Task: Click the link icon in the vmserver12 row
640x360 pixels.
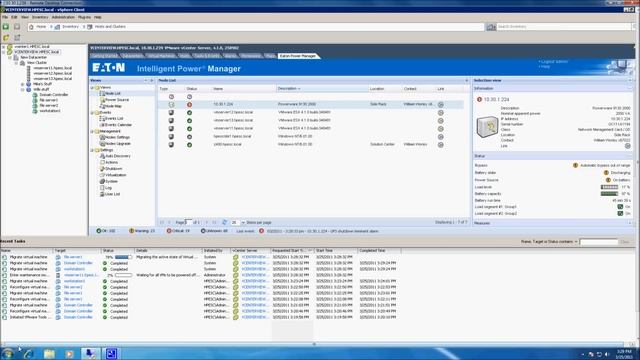Action: (440, 113)
